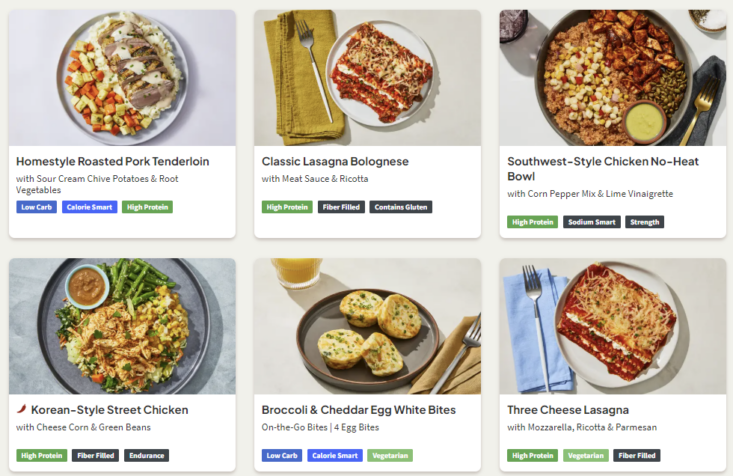Click the Contains Gluten tag
Screen dimensions: 733x476
point(401,207)
